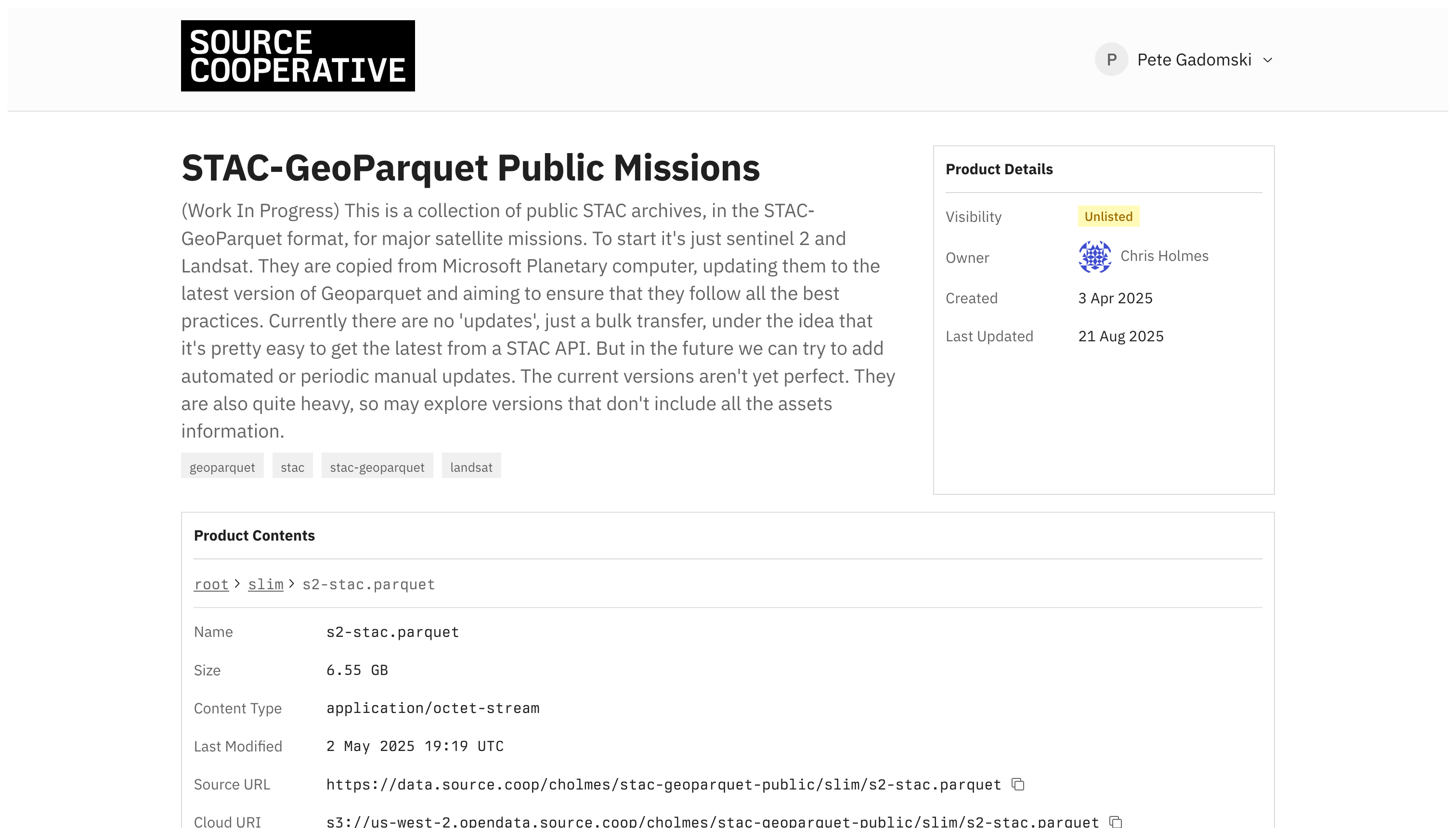Viewport: 1456px width, 828px height.
Task: Click the s2-stac.parquet breadcrumb item
Action: pos(368,584)
